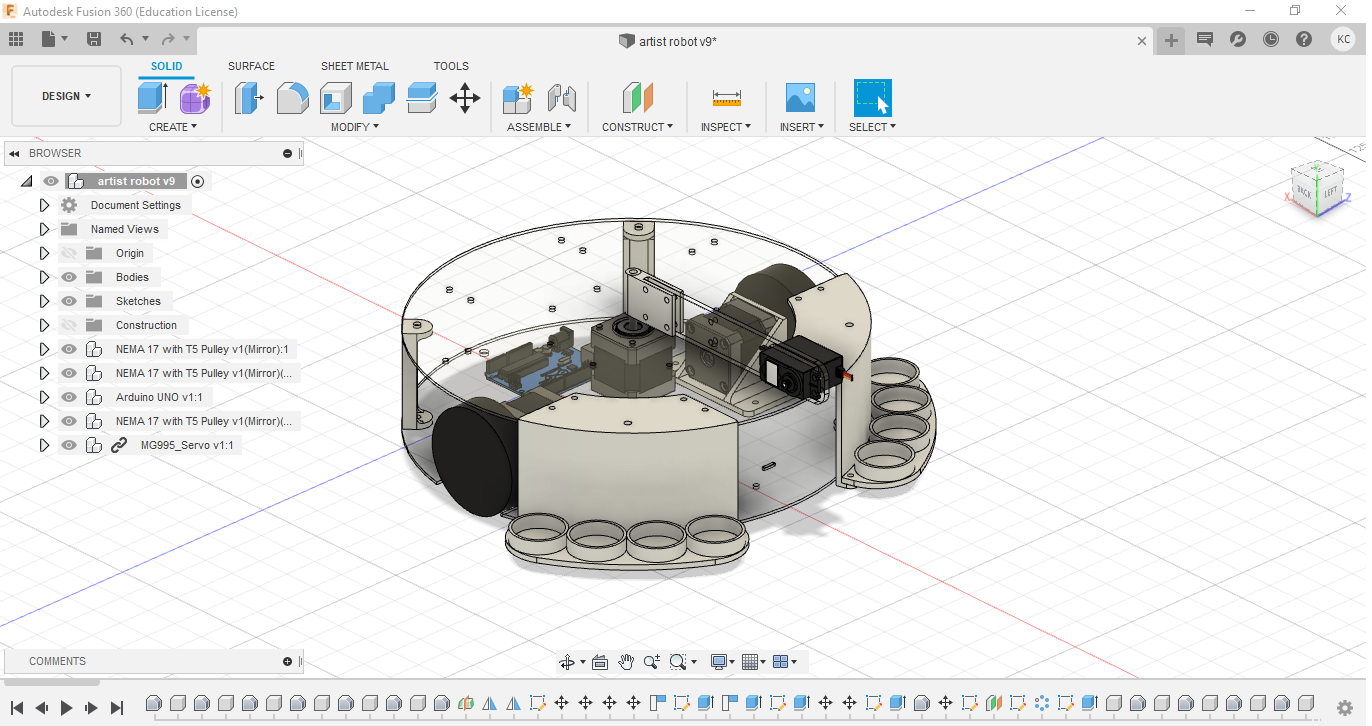Screen dimensions: 1372x726
Task: Activate the Move/Copy tool
Action: pos(465,98)
